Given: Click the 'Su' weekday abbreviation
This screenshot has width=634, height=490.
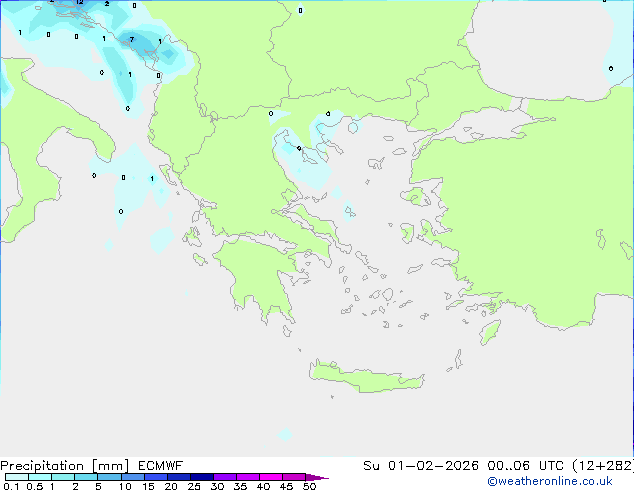Looking at the screenshot, I should pyautogui.click(x=371, y=466).
